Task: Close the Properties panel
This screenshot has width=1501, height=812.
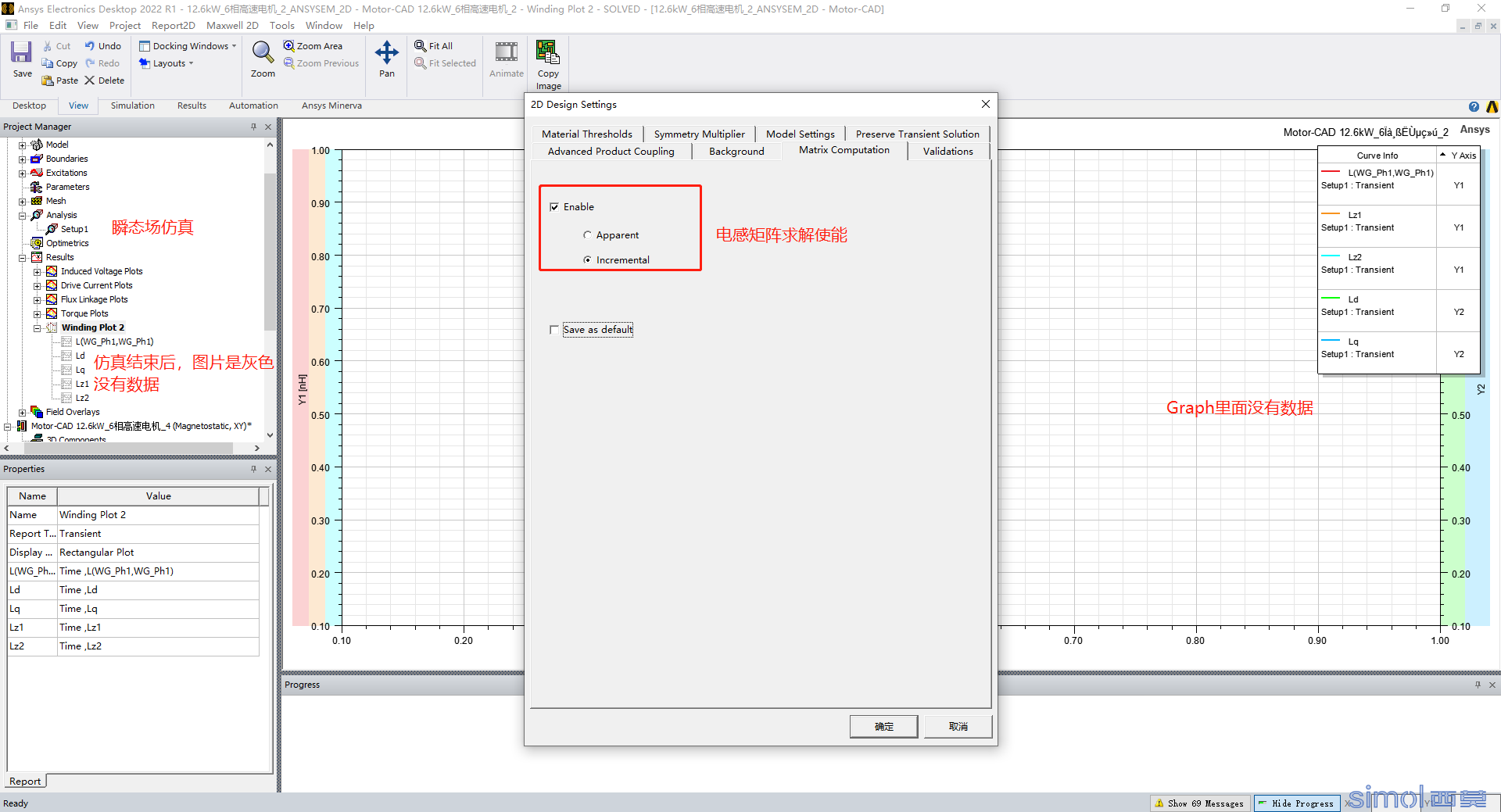Action: (268, 469)
